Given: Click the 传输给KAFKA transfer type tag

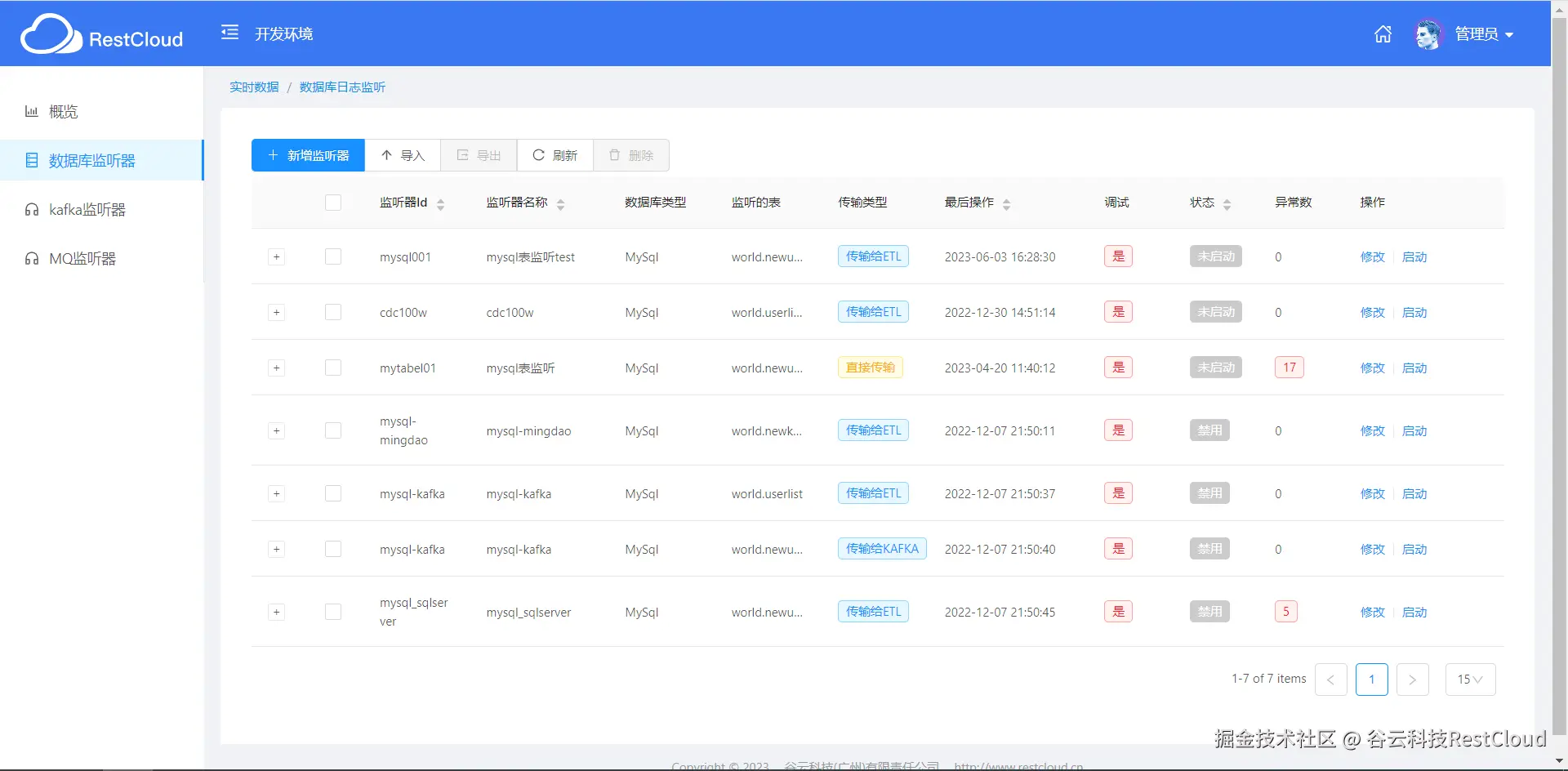Looking at the screenshot, I should (882, 549).
